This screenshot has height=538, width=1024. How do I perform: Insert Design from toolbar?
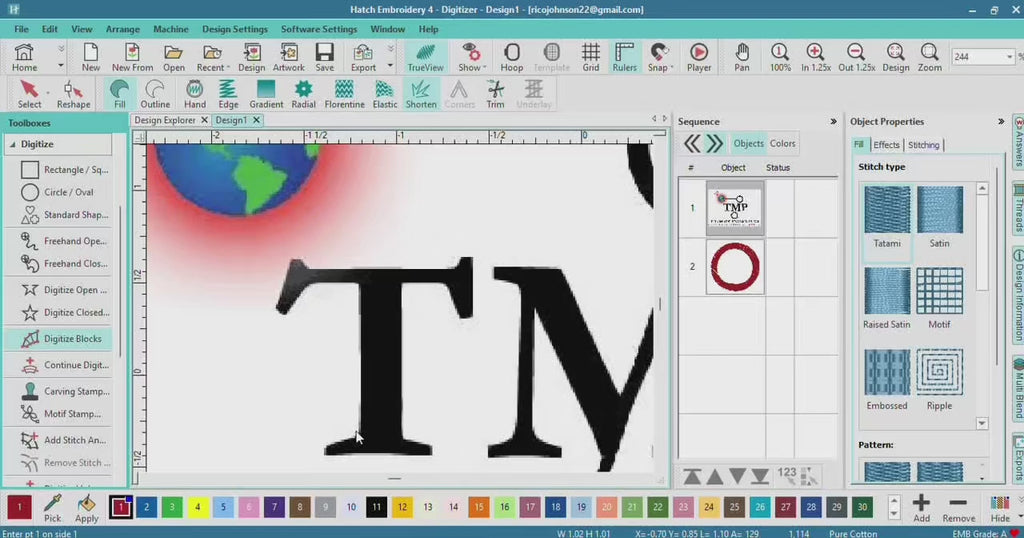tap(251, 57)
